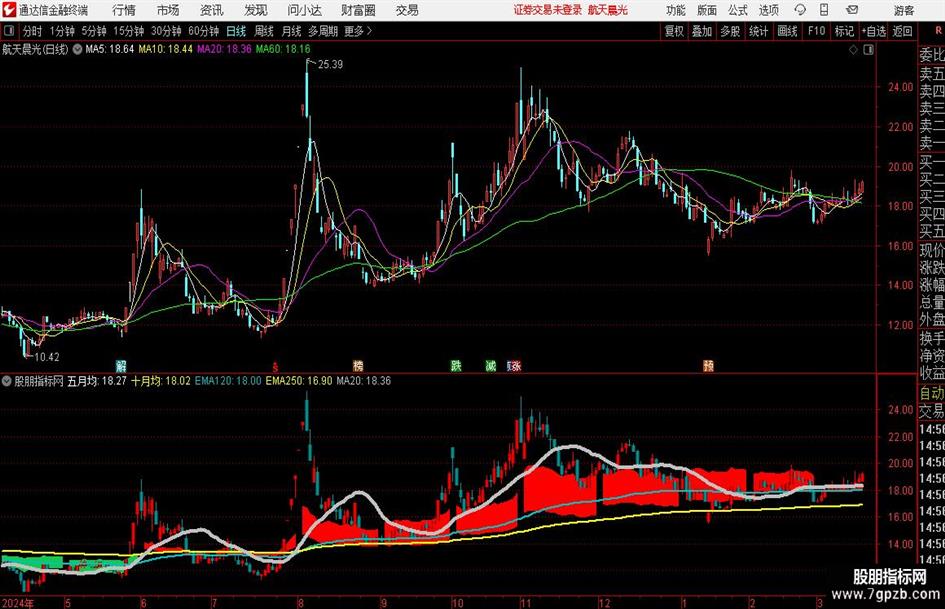Open the F10 company info button

click(817, 31)
